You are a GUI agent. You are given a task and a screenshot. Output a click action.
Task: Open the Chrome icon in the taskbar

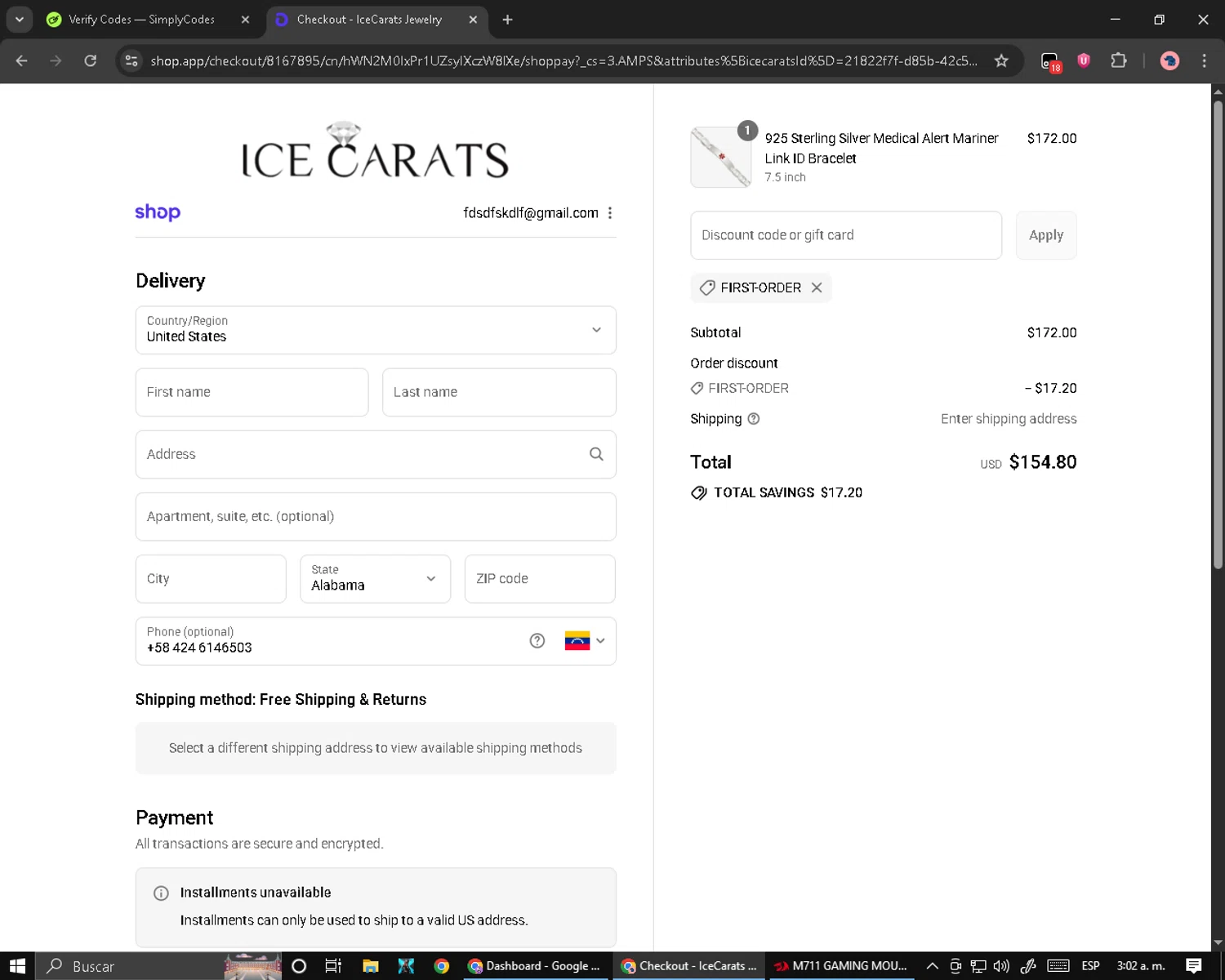[441, 966]
